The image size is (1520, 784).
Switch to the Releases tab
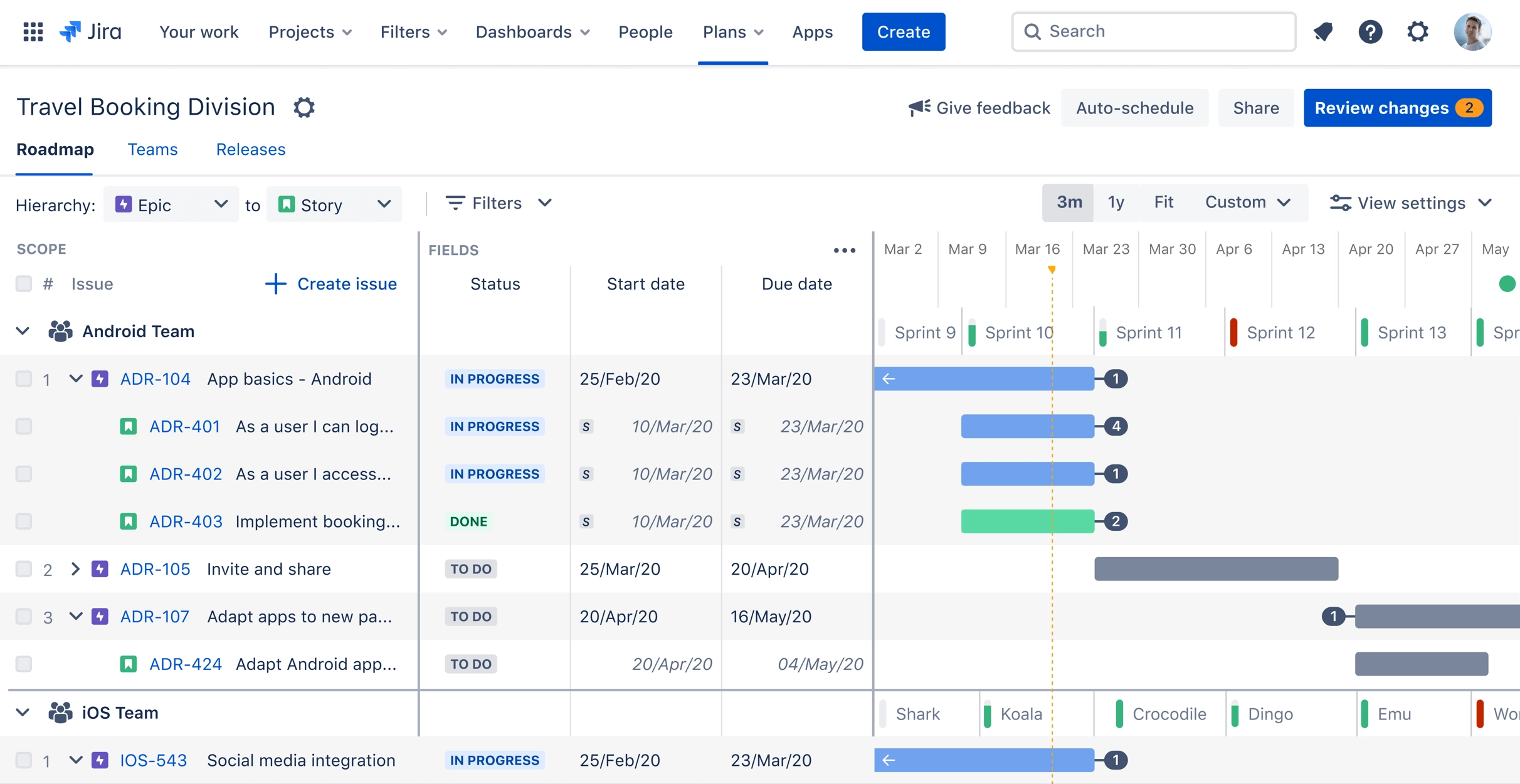click(x=251, y=149)
